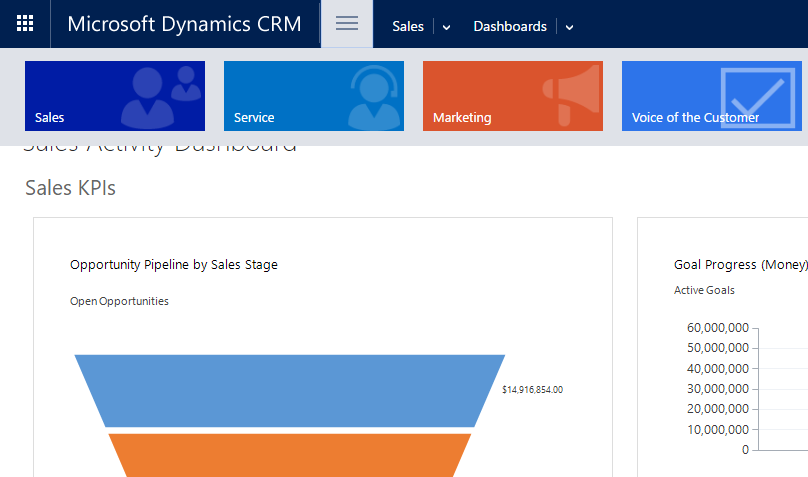Toggle the hamburger navigation menu

(x=347, y=24)
